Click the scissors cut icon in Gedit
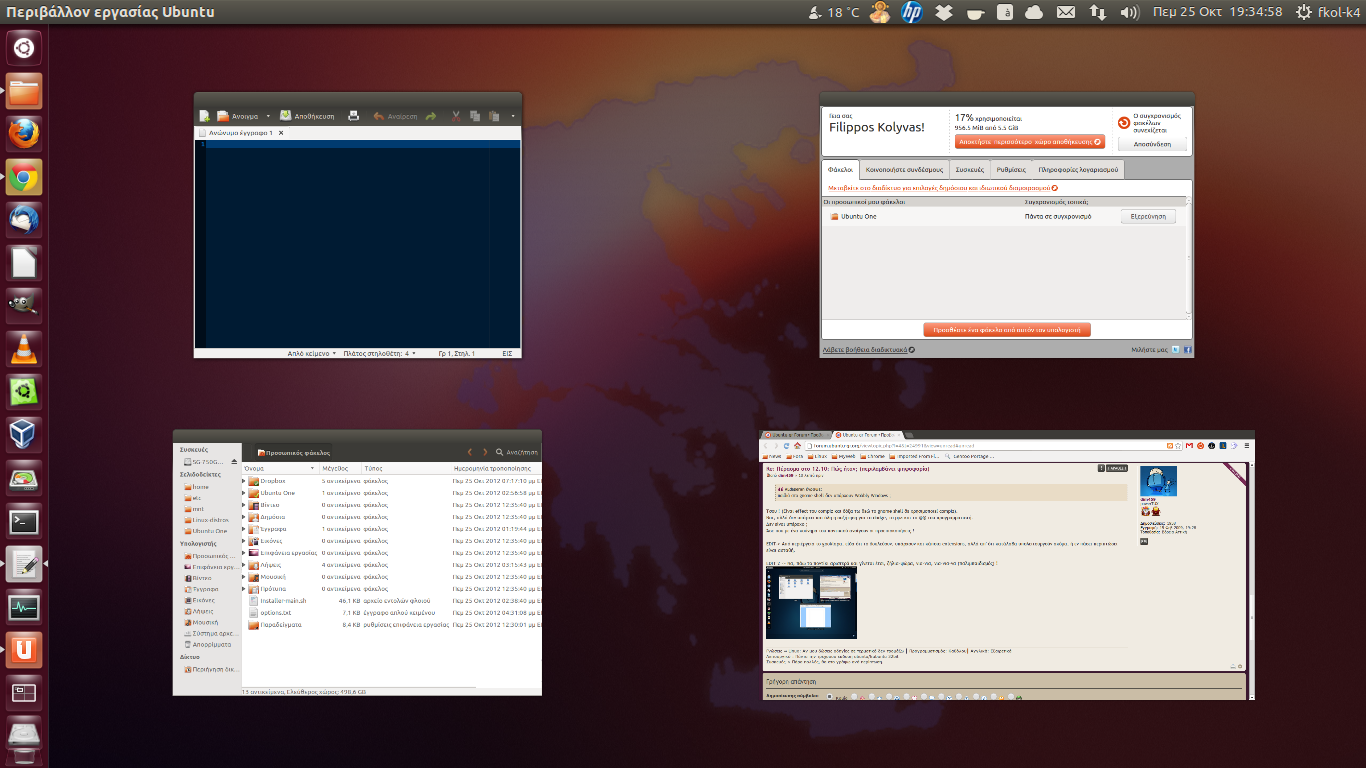 tap(456, 116)
